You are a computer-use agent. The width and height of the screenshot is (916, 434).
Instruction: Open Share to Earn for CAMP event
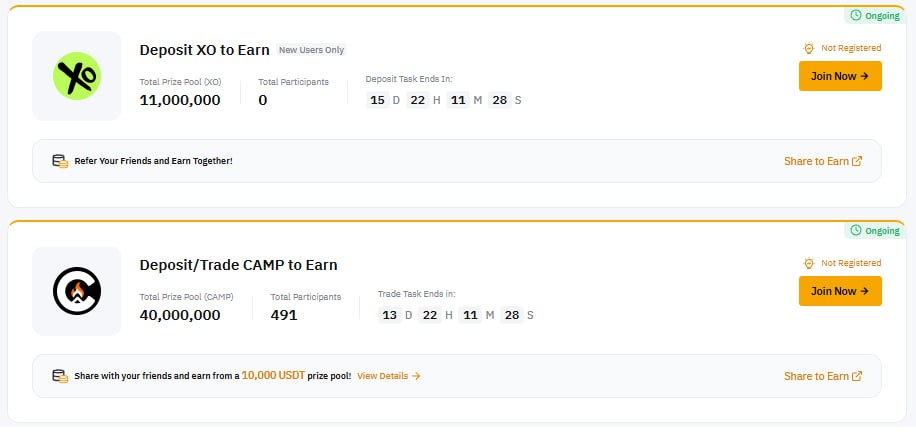click(x=823, y=376)
